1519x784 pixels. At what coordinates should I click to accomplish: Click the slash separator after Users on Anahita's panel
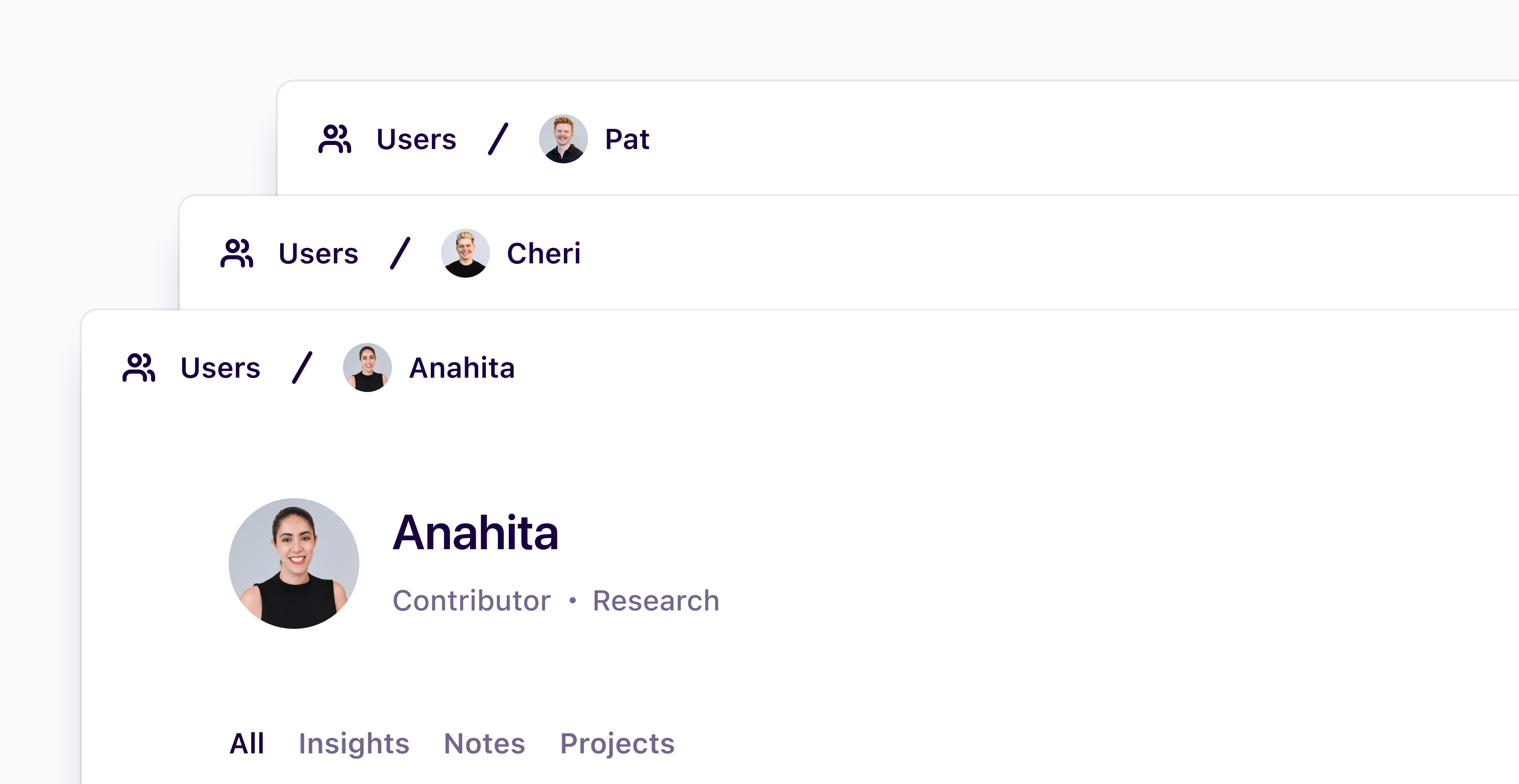[302, 367]
